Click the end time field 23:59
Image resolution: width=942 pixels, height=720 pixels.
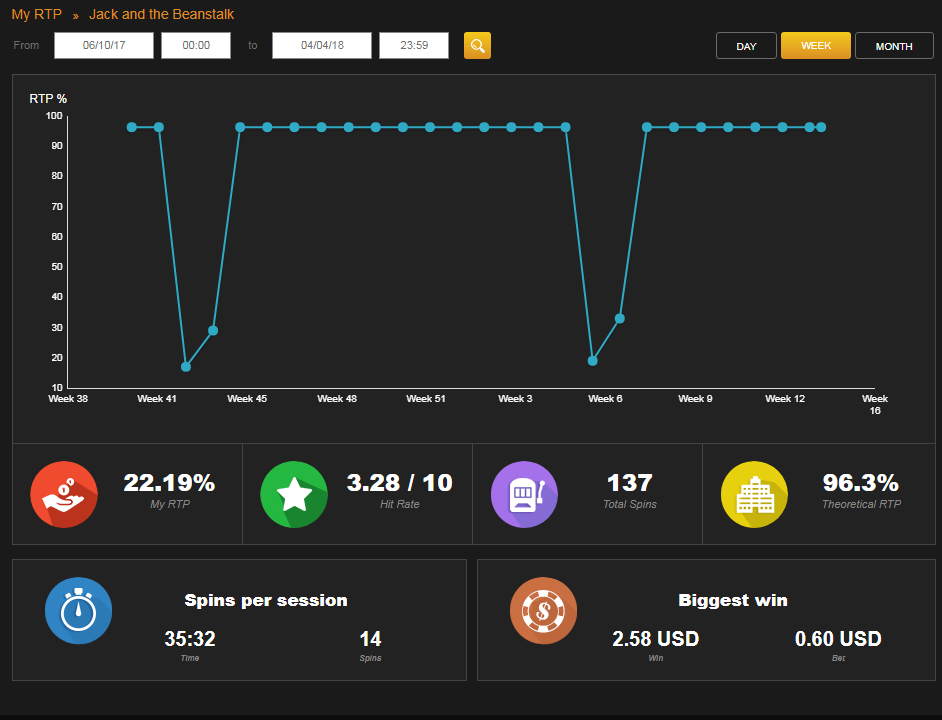click(414, 46)
